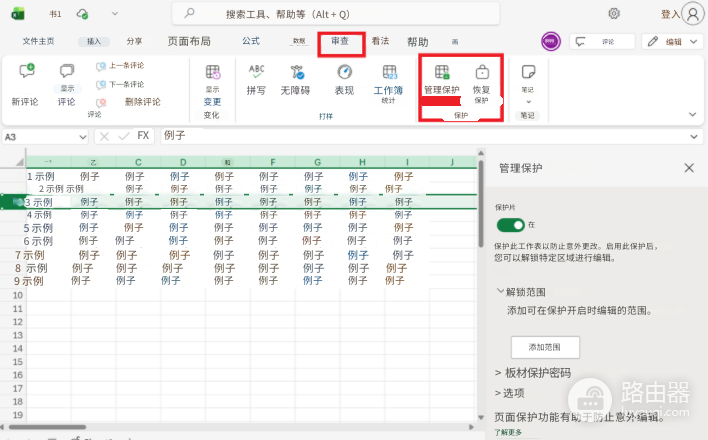
Task: Select column G header
Action: tap(318, 162)
